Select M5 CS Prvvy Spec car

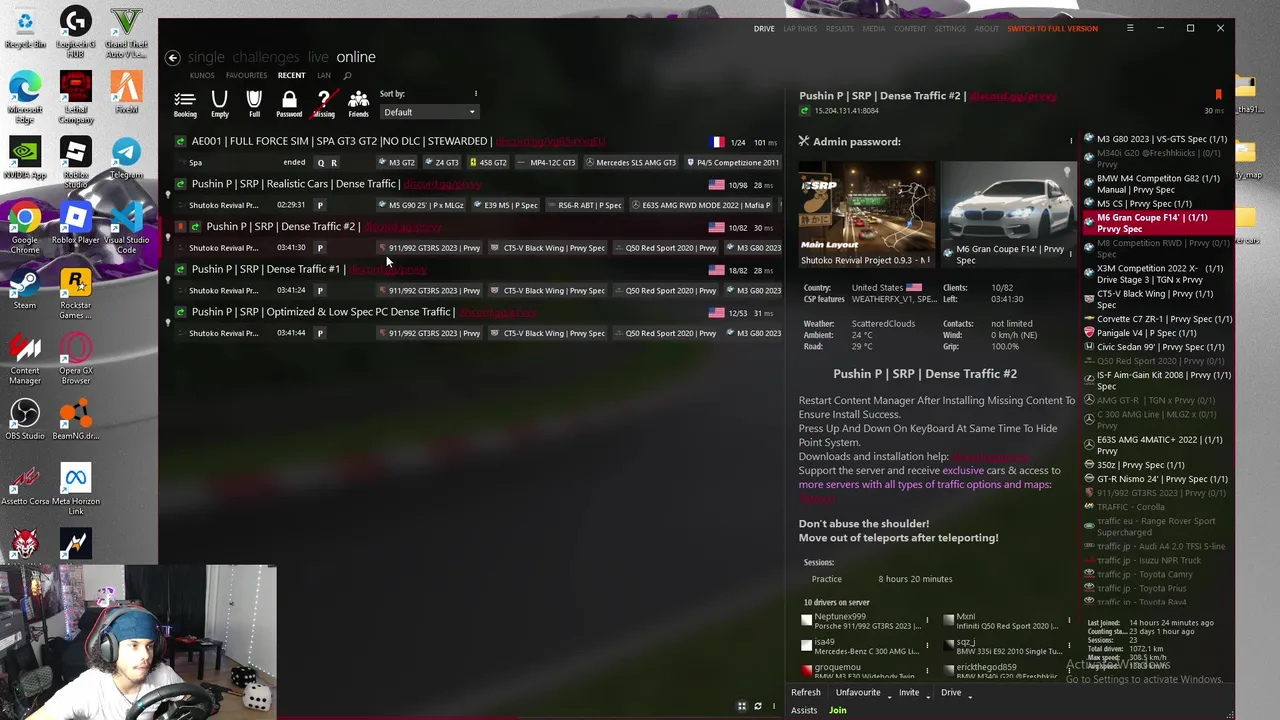tap(1157, 204)
